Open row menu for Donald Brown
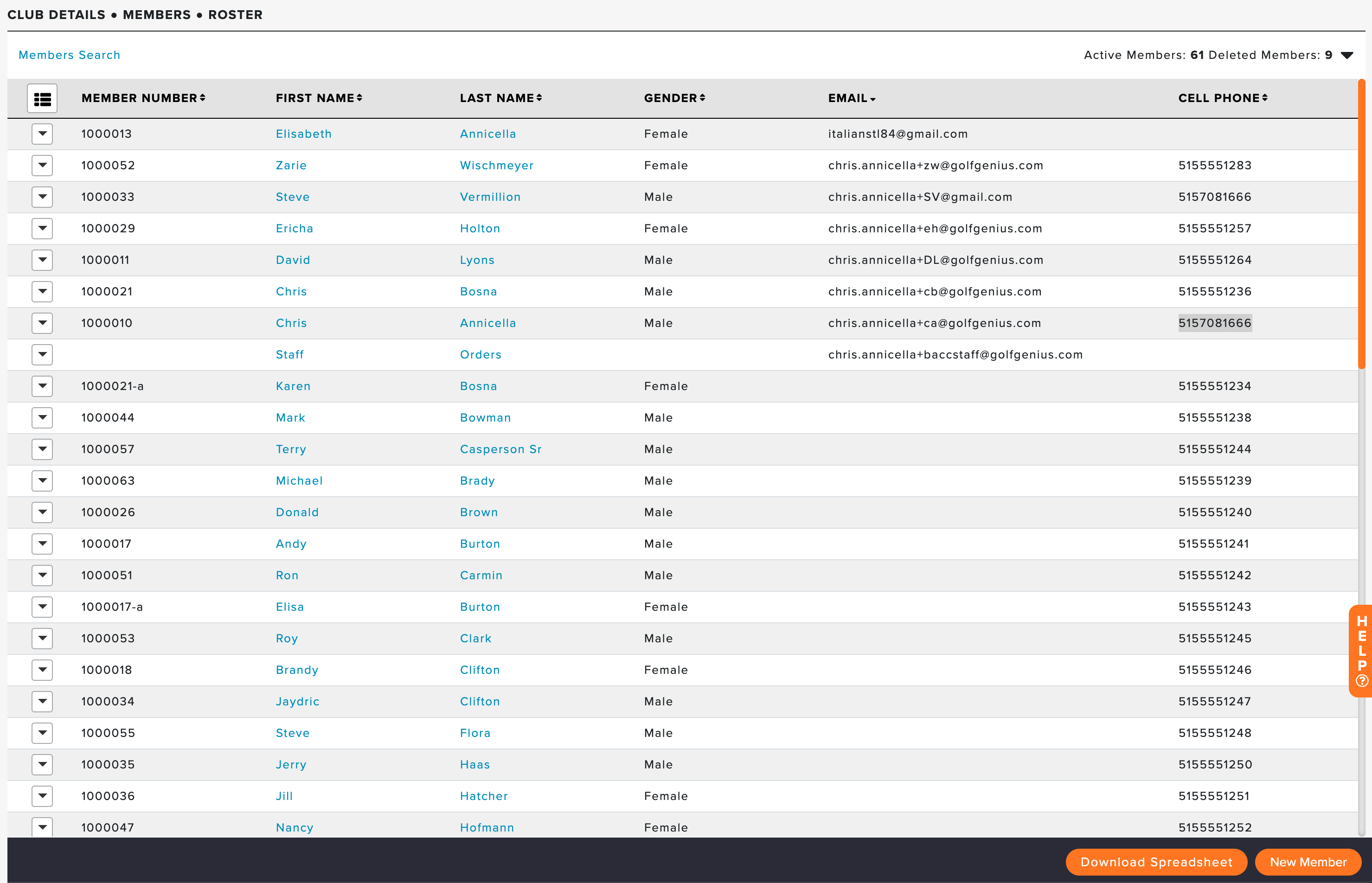This screenshot has width=1372, height=883. coord(42,512)
